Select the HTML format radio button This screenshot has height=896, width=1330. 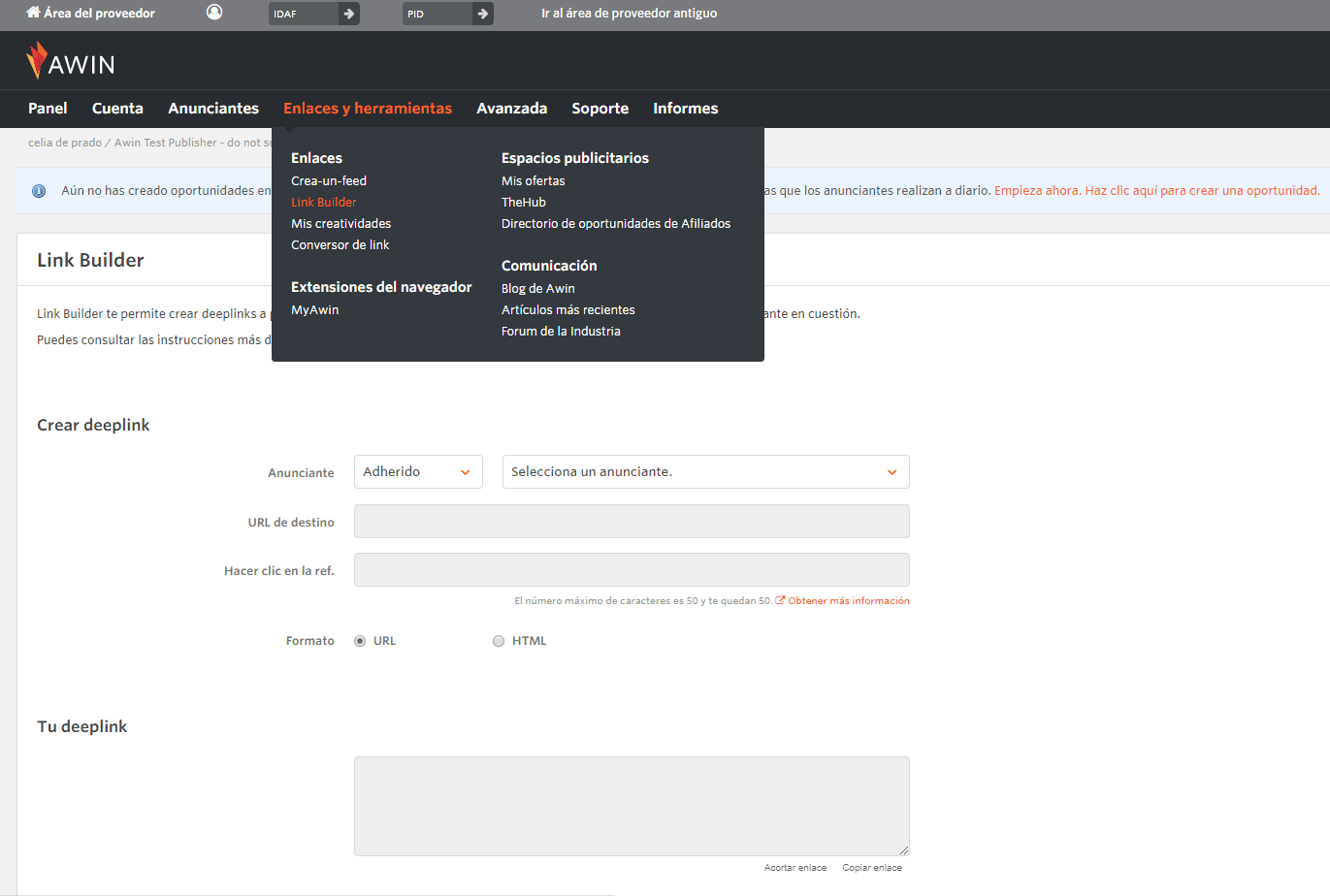tap(499, 641)
